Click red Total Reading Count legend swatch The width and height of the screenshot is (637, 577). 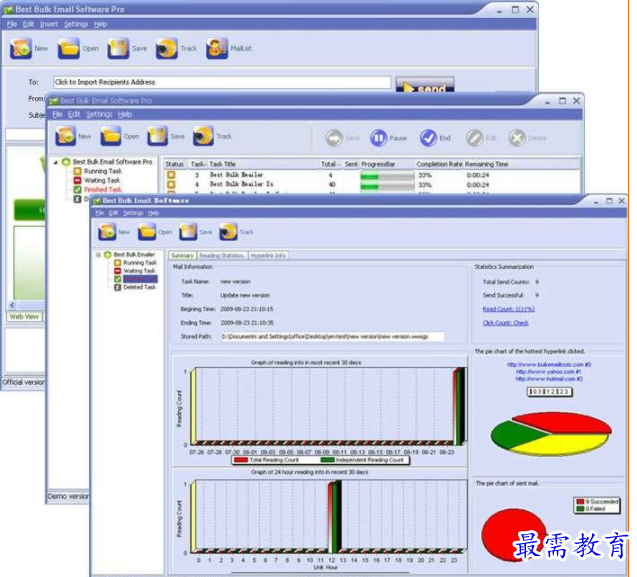pos(241,460)
